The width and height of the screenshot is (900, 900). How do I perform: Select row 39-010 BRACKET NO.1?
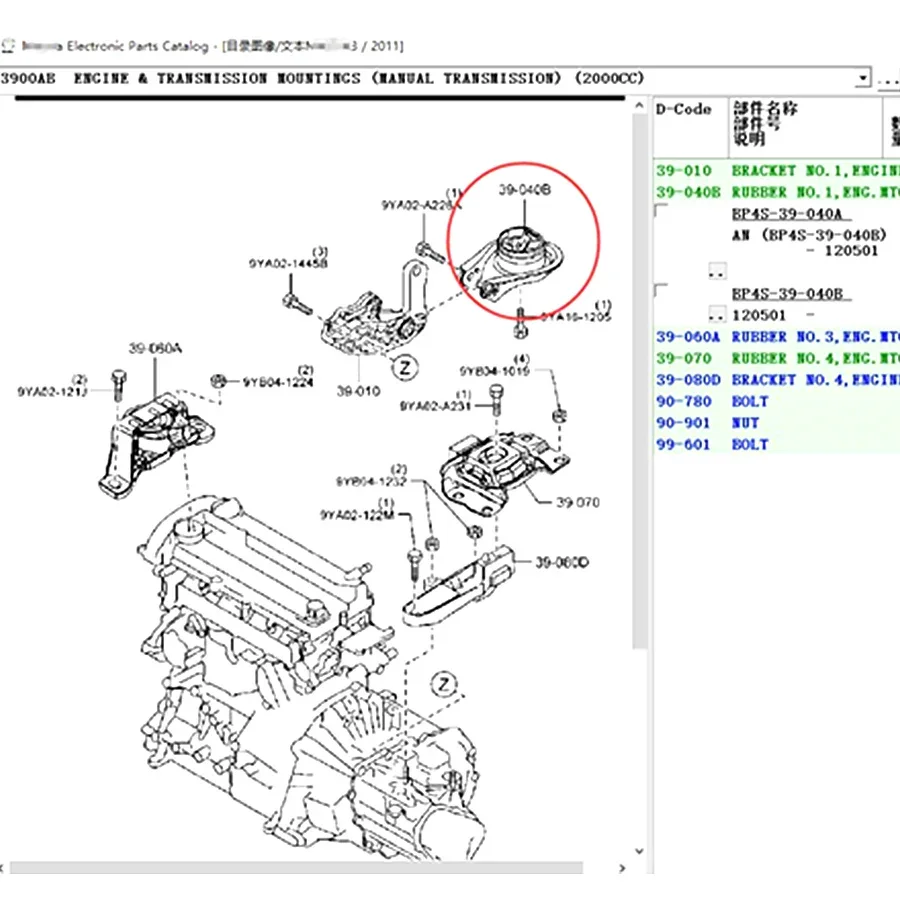point(777,170)
